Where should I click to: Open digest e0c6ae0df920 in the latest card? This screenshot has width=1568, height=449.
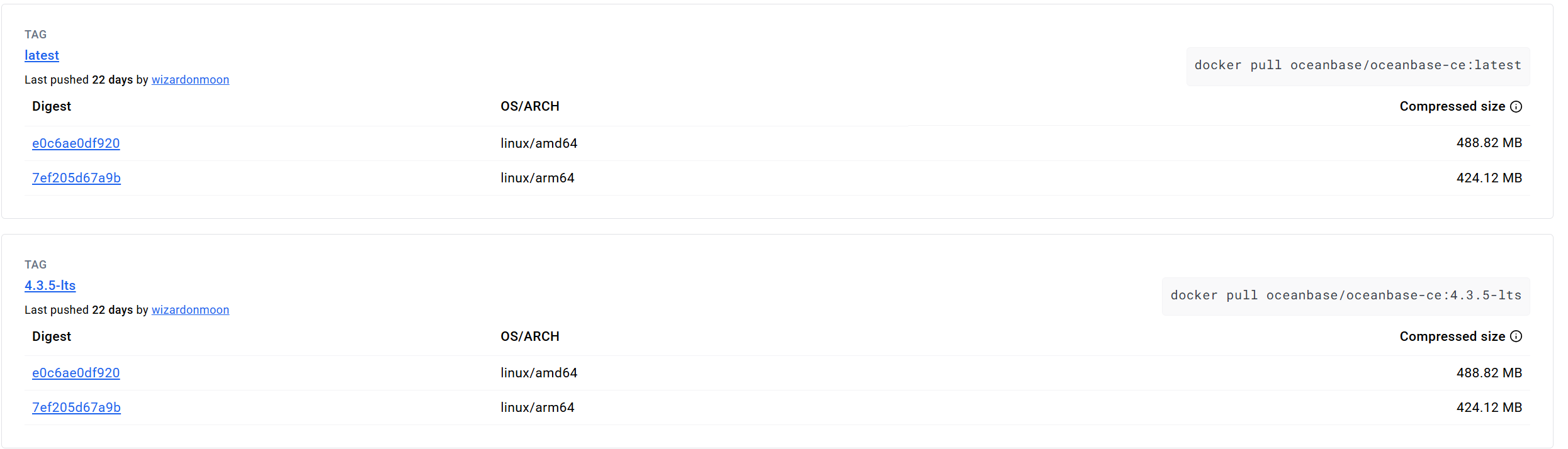point(76,143)
